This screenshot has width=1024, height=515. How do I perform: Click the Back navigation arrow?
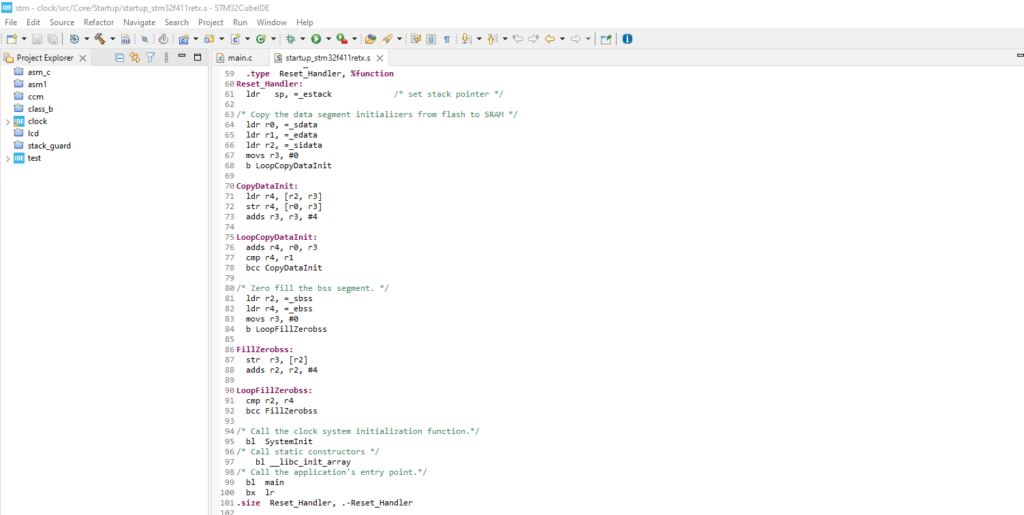[550, 39]
